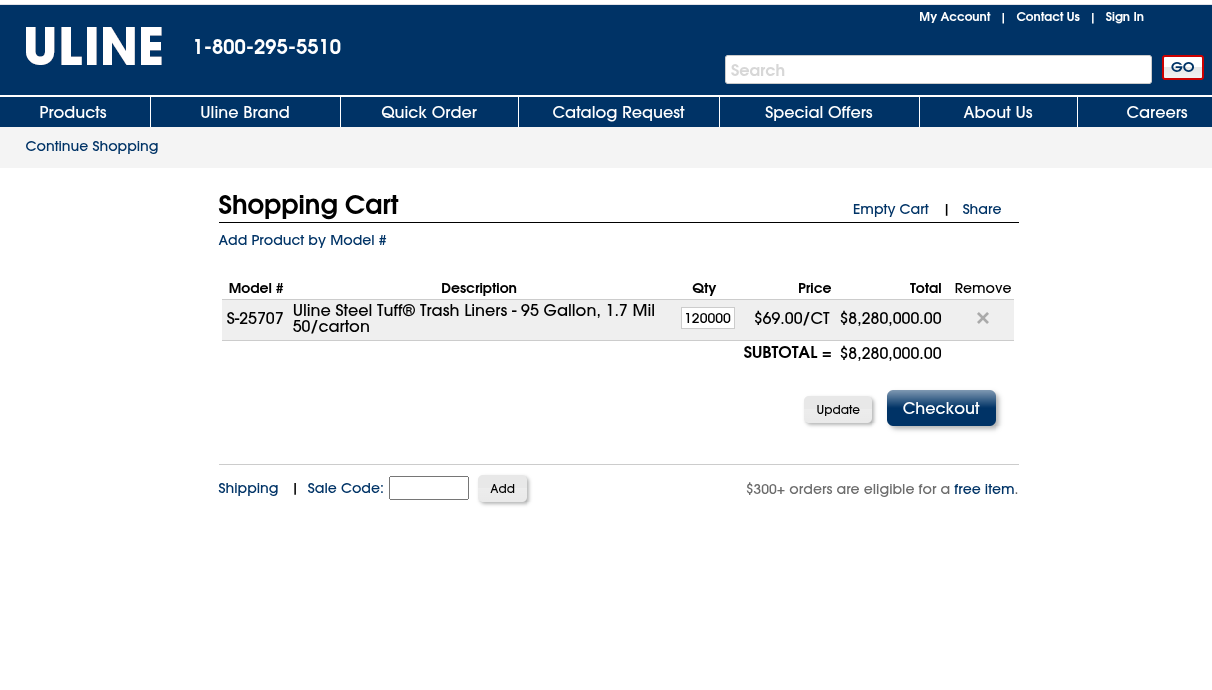Focus the Sale Code input field
Screen dimensions: 1212x690
click(429, 488)
